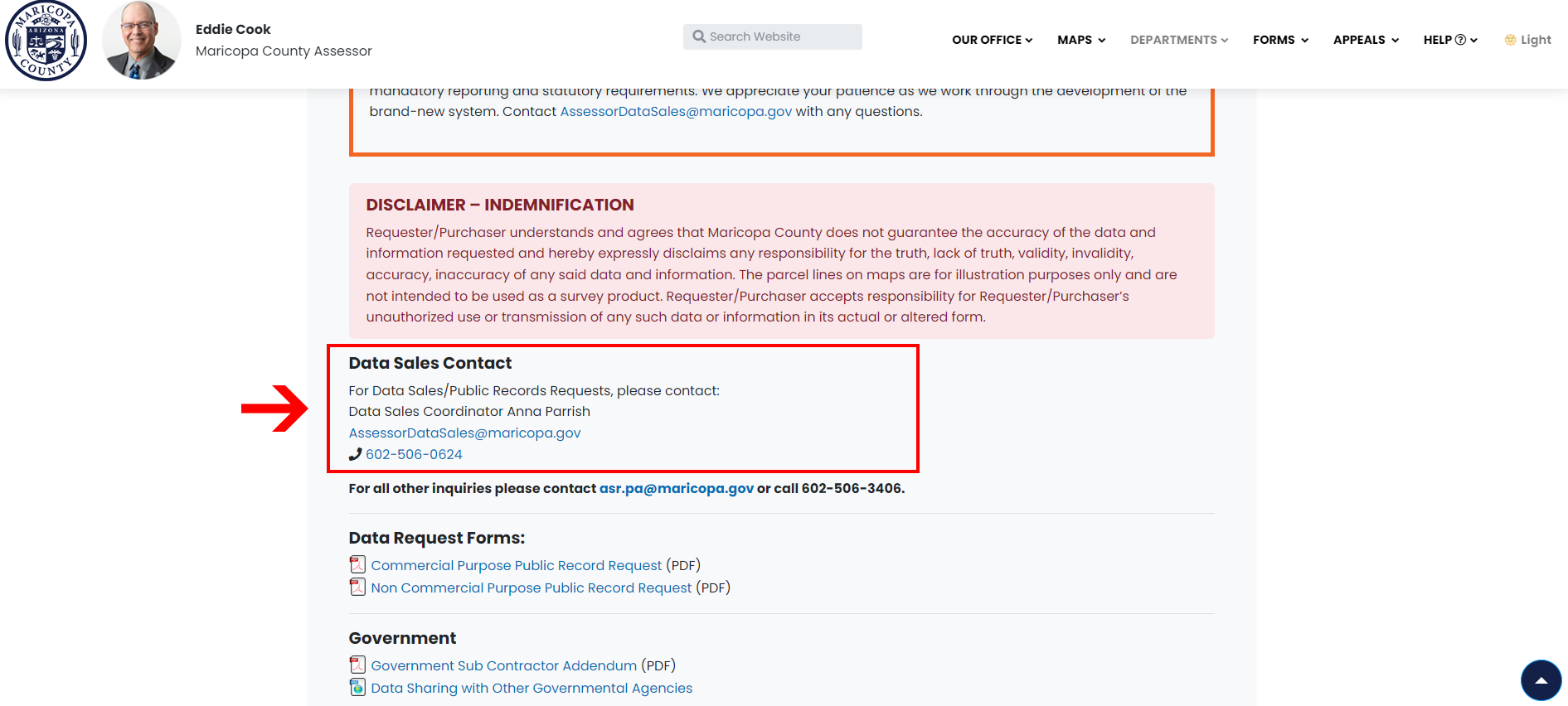Image resolution: width=1568 pixels, height=706 pixels.
Task: Open the Appeals menu
Action: tap(1366, 40)
